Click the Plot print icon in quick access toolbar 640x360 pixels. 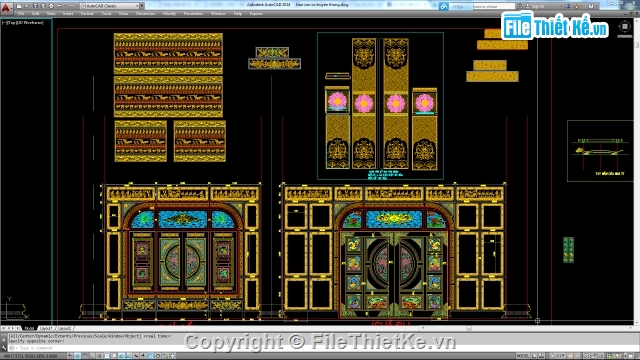click(x=51, y=6)
